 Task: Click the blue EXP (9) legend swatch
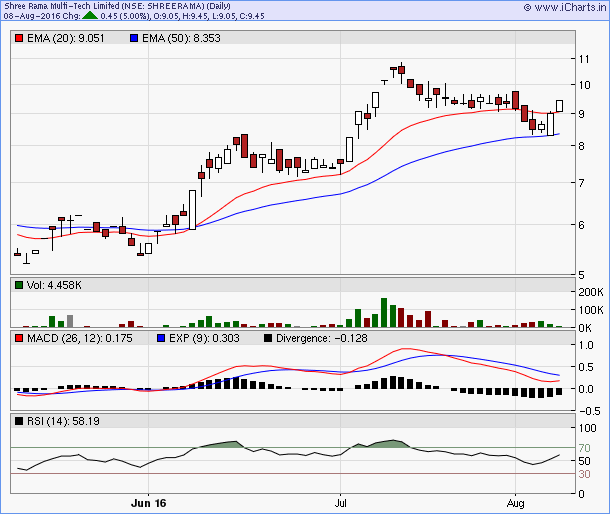pos(161,338)
